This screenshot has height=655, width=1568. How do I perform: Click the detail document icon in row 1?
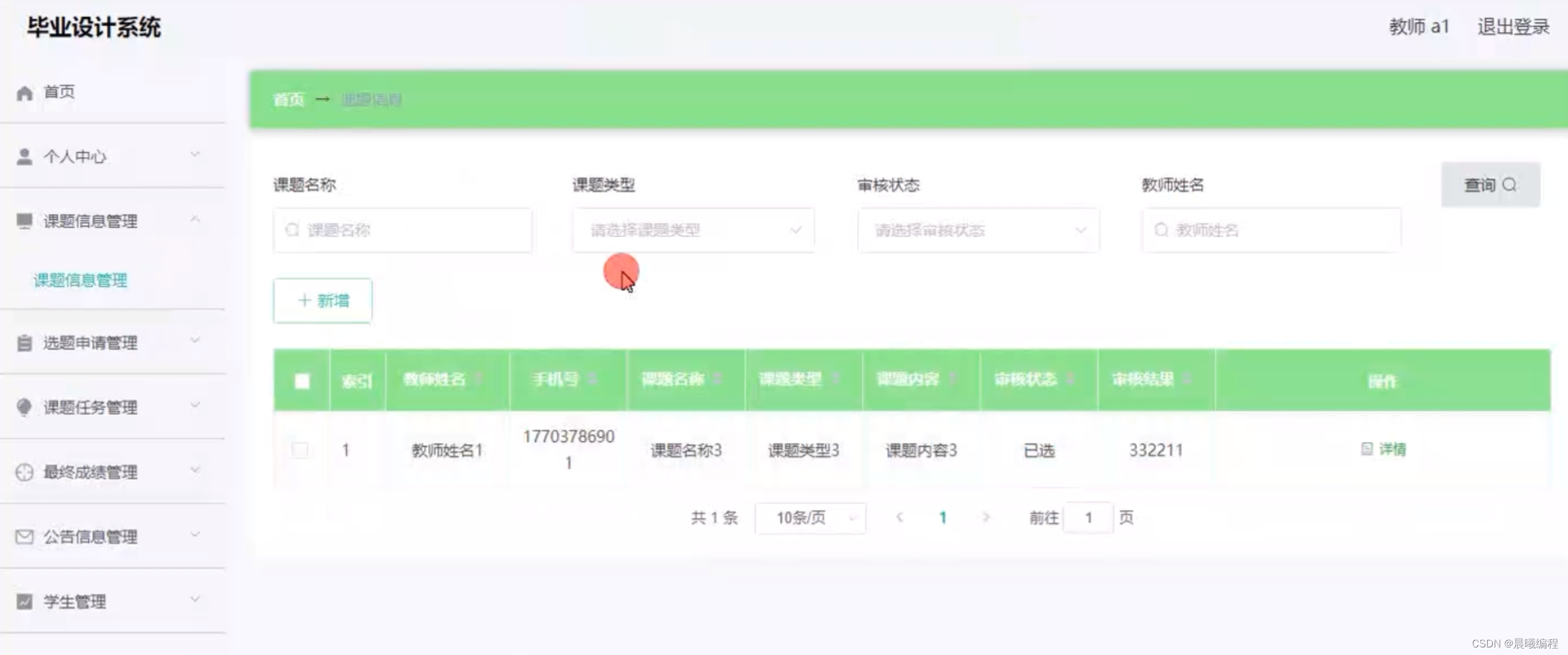tap(1367, 449)
